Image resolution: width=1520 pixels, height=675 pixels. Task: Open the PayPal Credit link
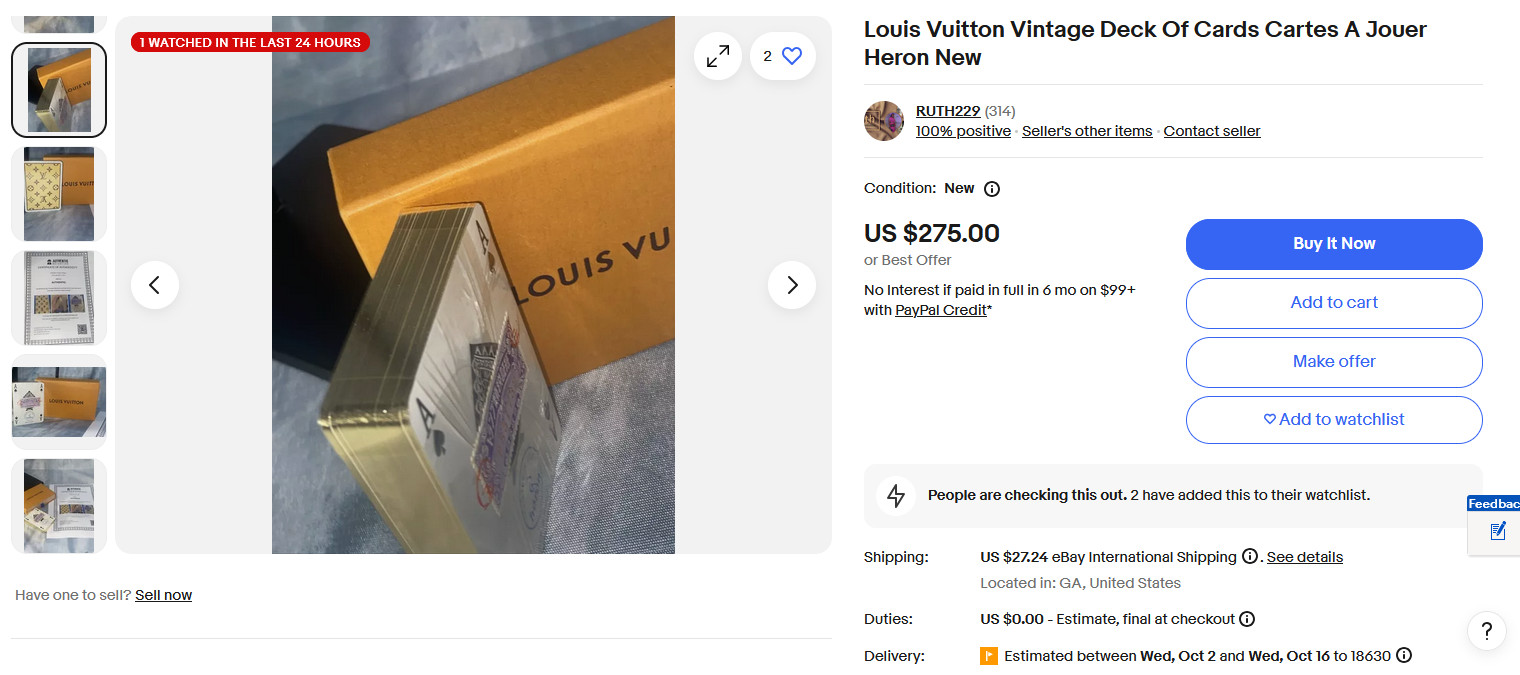[x=940, y=310]
